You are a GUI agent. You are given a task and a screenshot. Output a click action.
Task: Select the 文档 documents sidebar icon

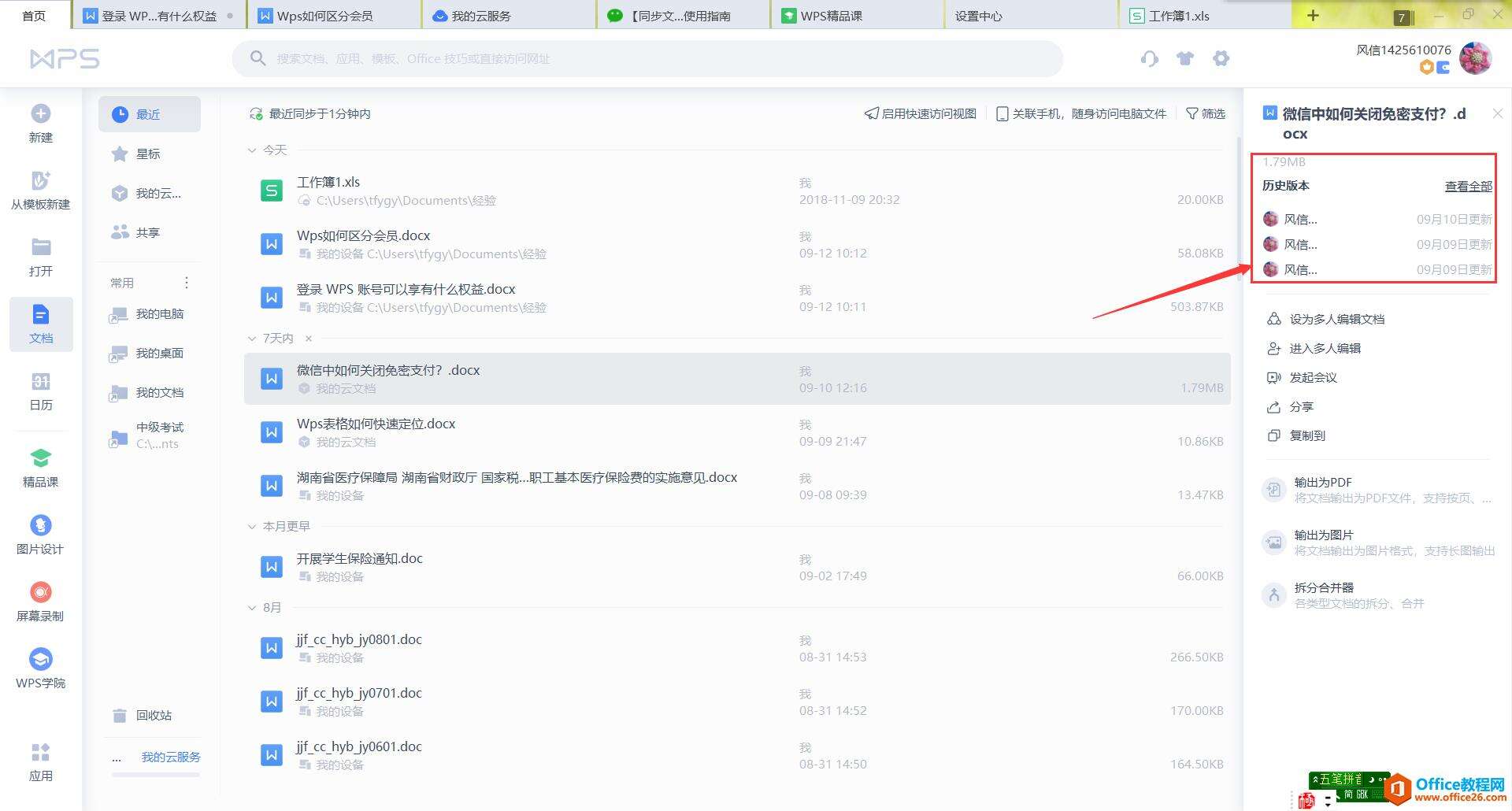pos(41,315)
